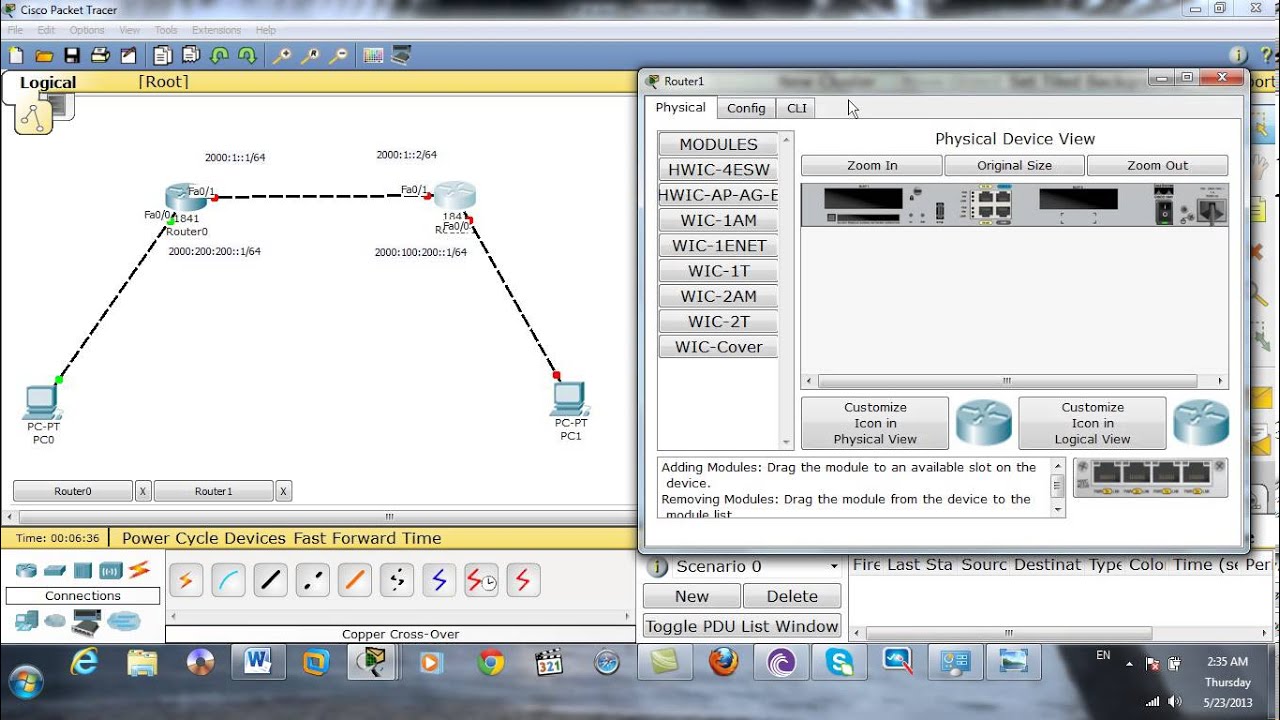Switch to the CLI tab in Router1
The width and height of the screenshot is (1280, 720).
pos(797,108)
